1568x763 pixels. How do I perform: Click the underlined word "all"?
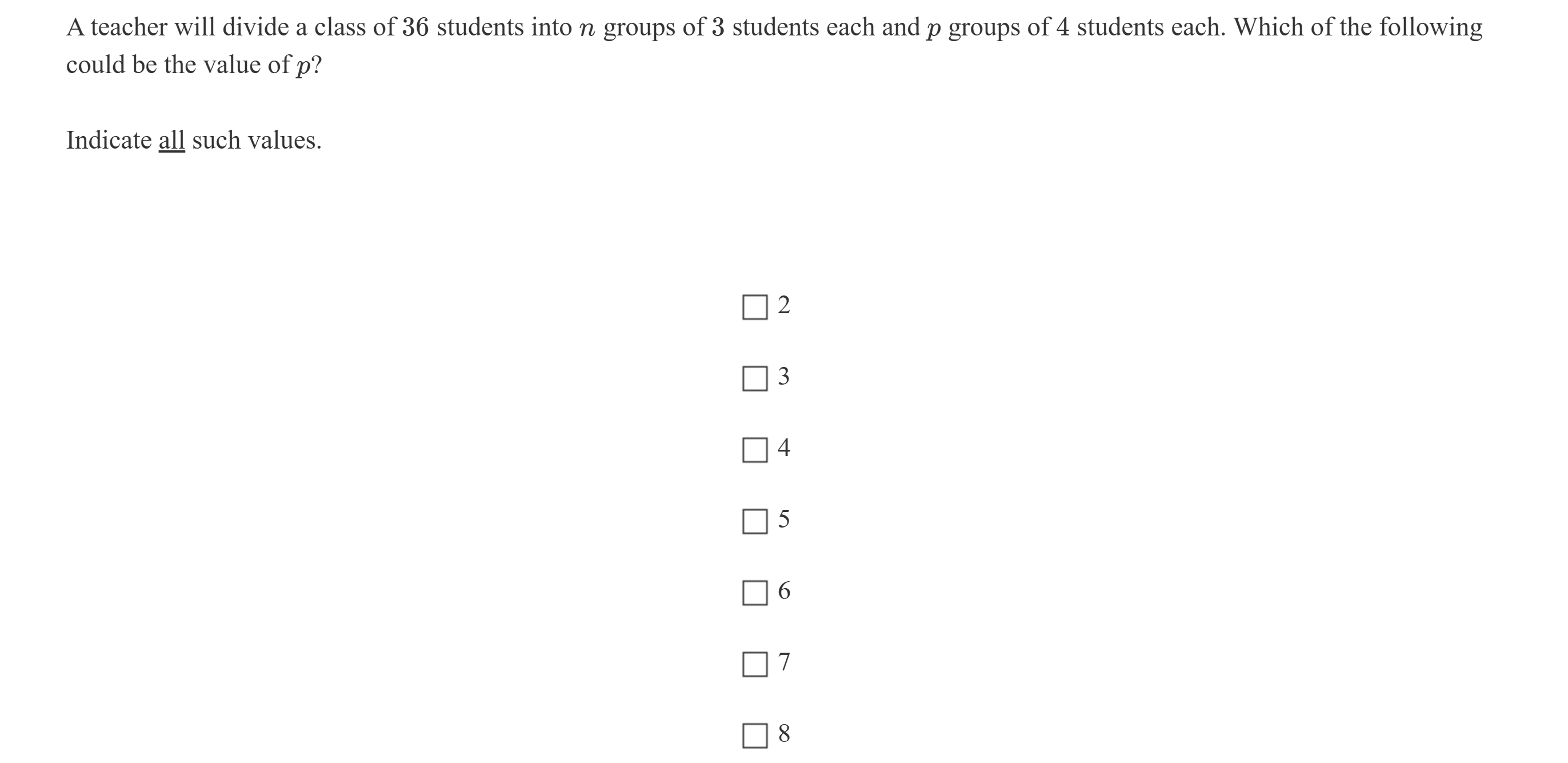(x=171, y=141)
